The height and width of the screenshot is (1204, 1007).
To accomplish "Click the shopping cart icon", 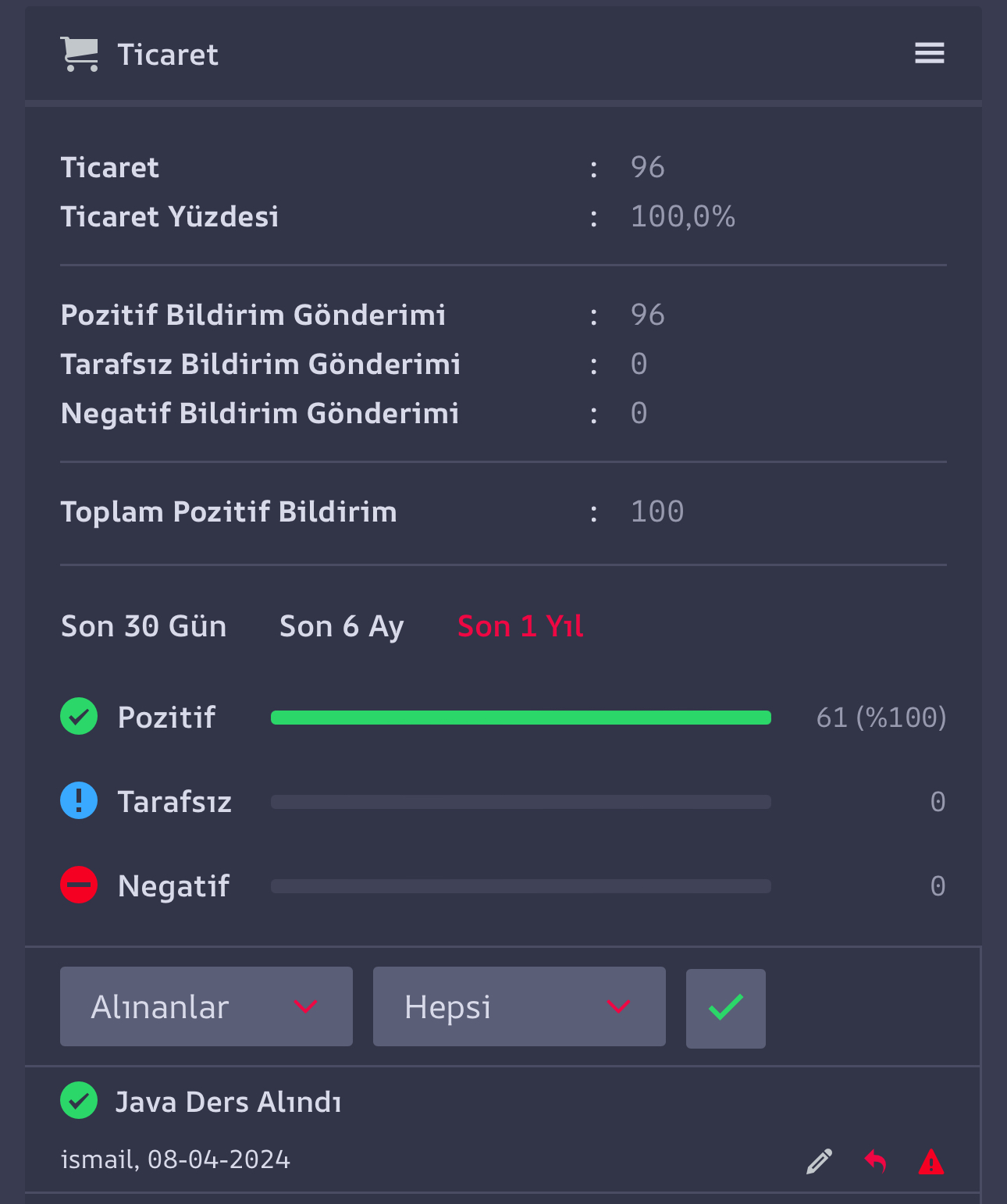I will tap(80, 55).
